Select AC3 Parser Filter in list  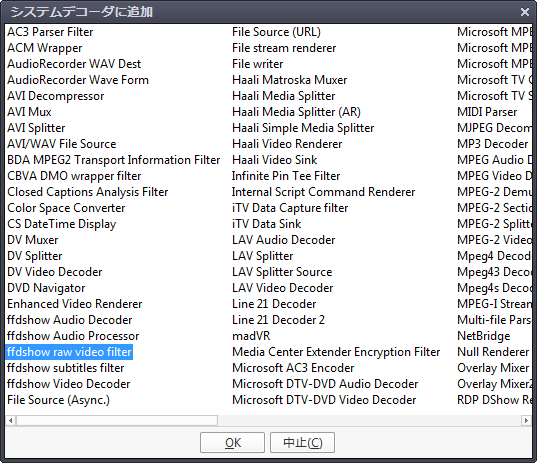(x=50, y=32)
